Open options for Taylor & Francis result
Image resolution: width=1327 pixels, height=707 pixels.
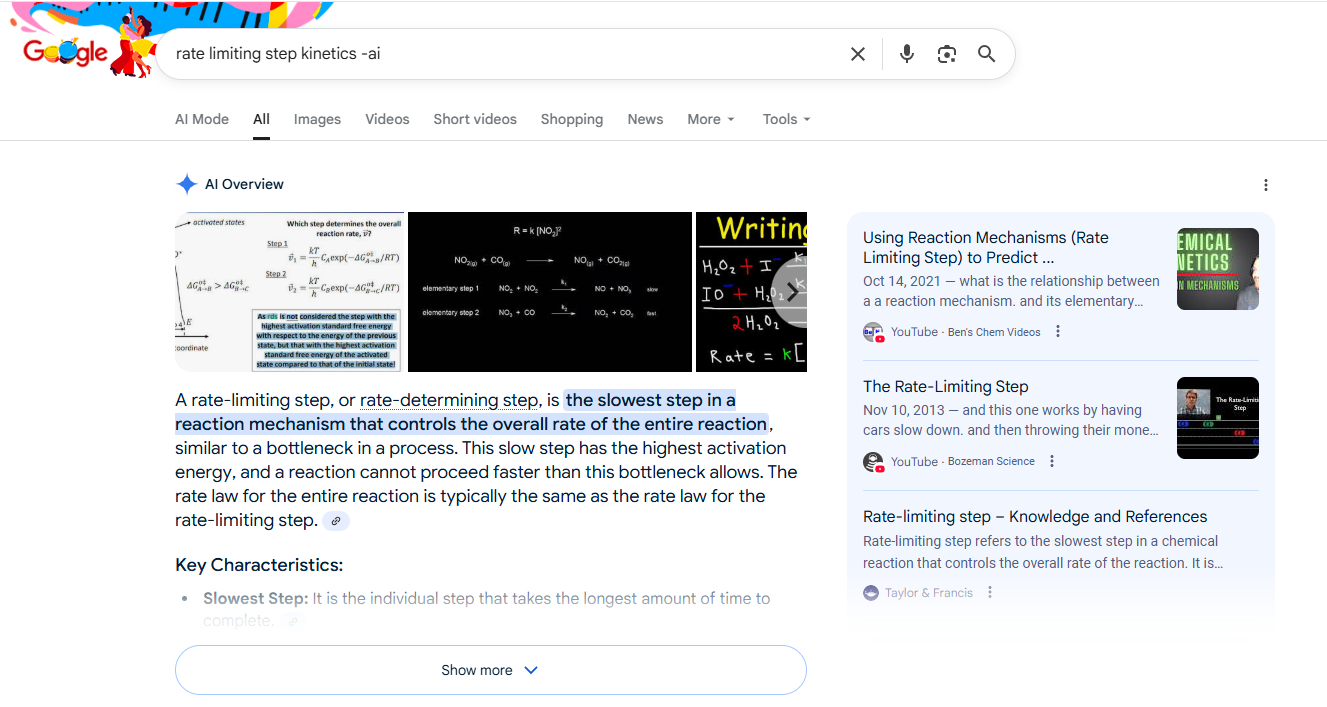pyautogui.click(x=990, y=592)
